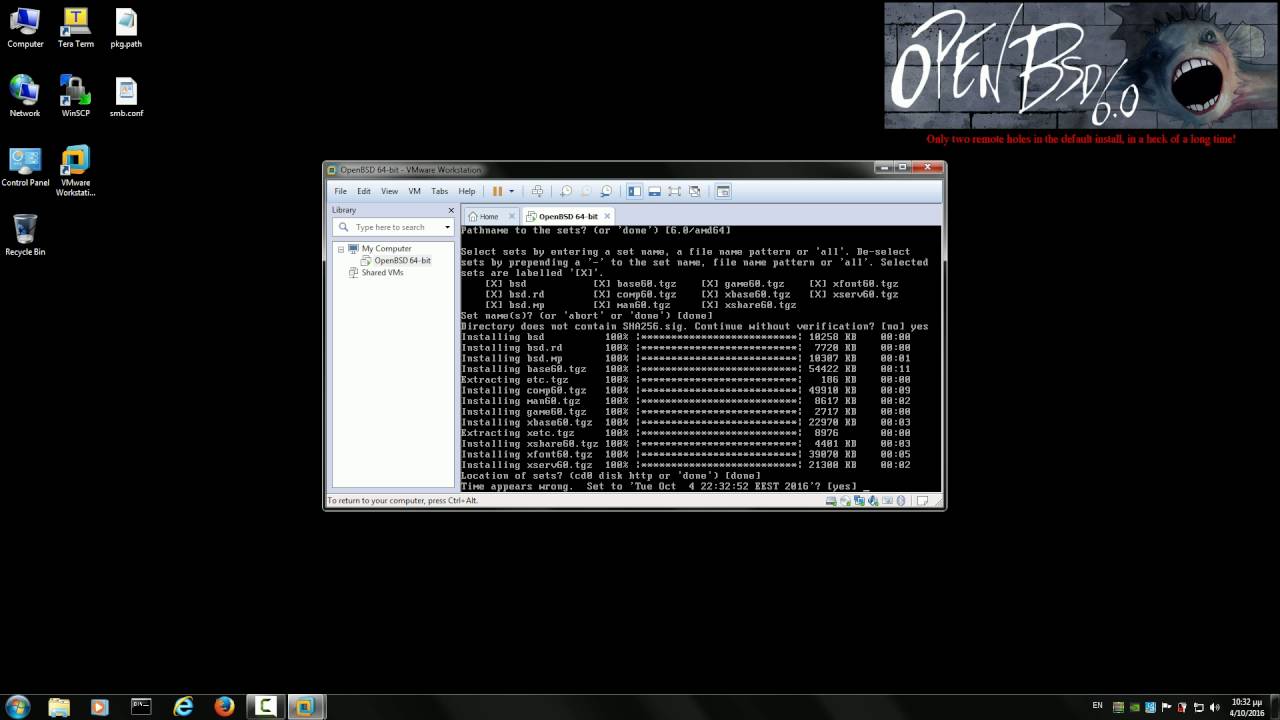This screenshot has width=1280, height=720.
Task: Click the Windows Start button
Action: tap(18, 706)
